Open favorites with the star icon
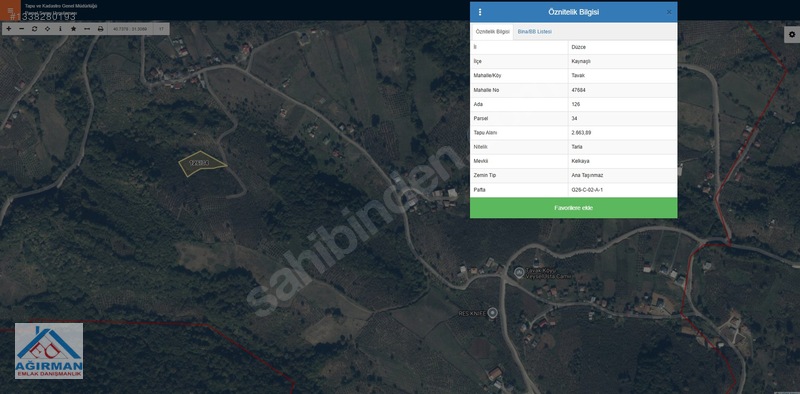The width and height of the screenshot is (800, 394). pos(73,29)
